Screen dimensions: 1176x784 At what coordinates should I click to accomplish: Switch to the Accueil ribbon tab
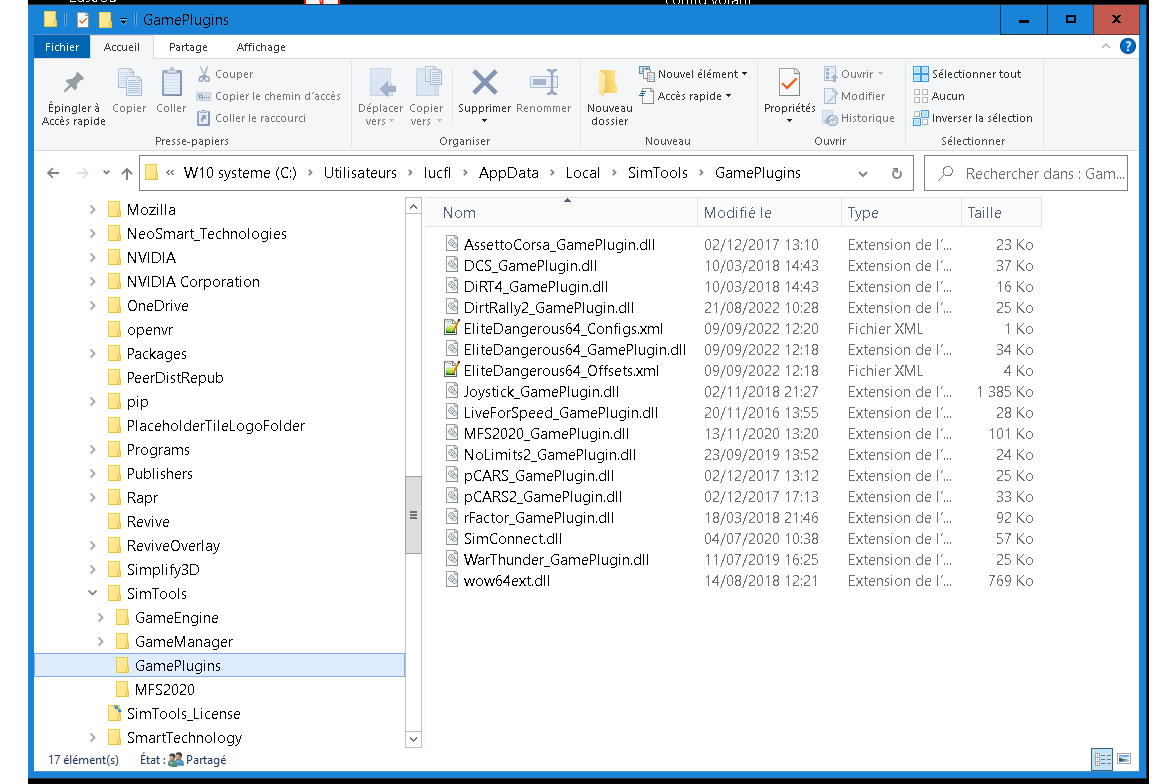[122, 47]
